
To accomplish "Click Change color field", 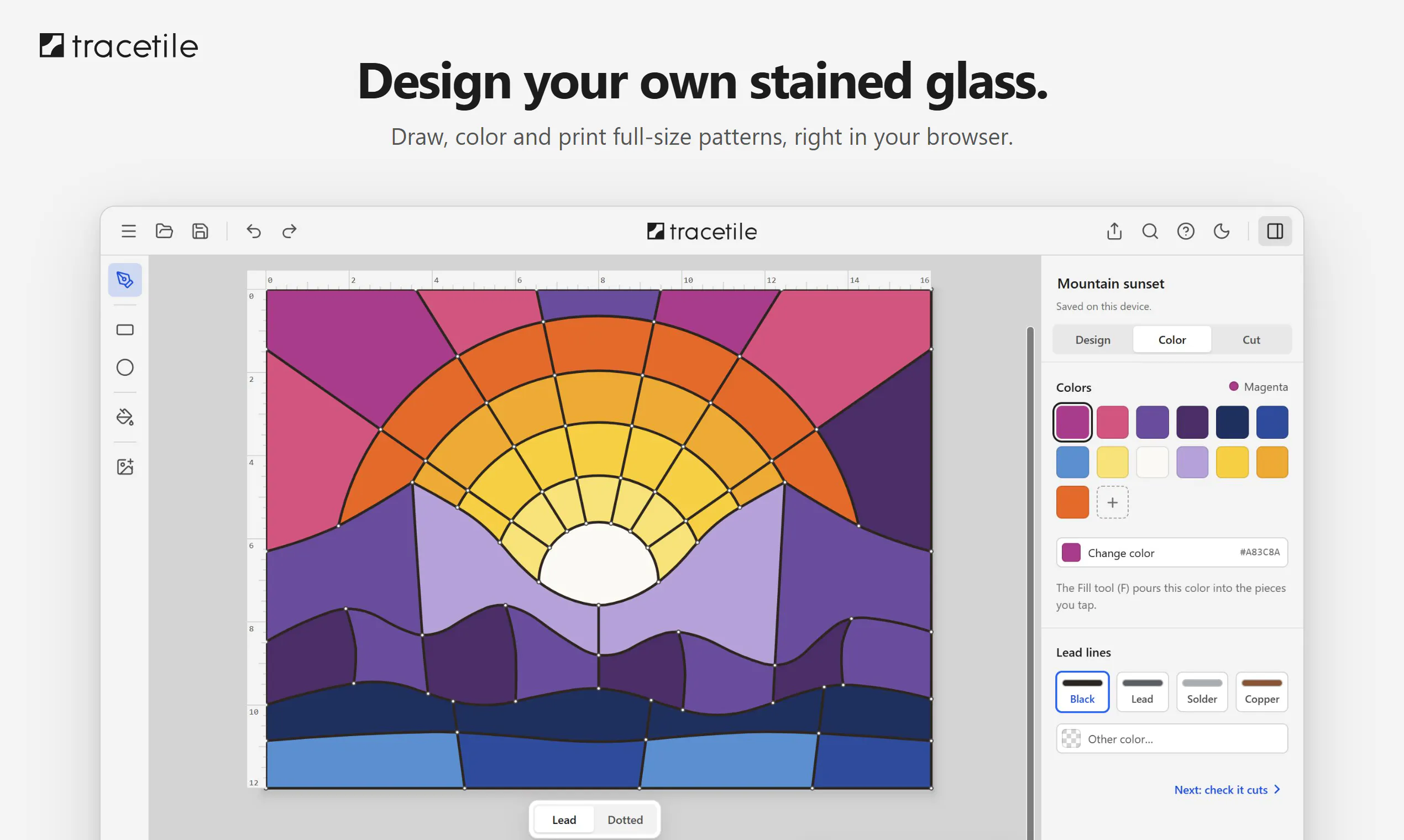I will pos(1172,553).
